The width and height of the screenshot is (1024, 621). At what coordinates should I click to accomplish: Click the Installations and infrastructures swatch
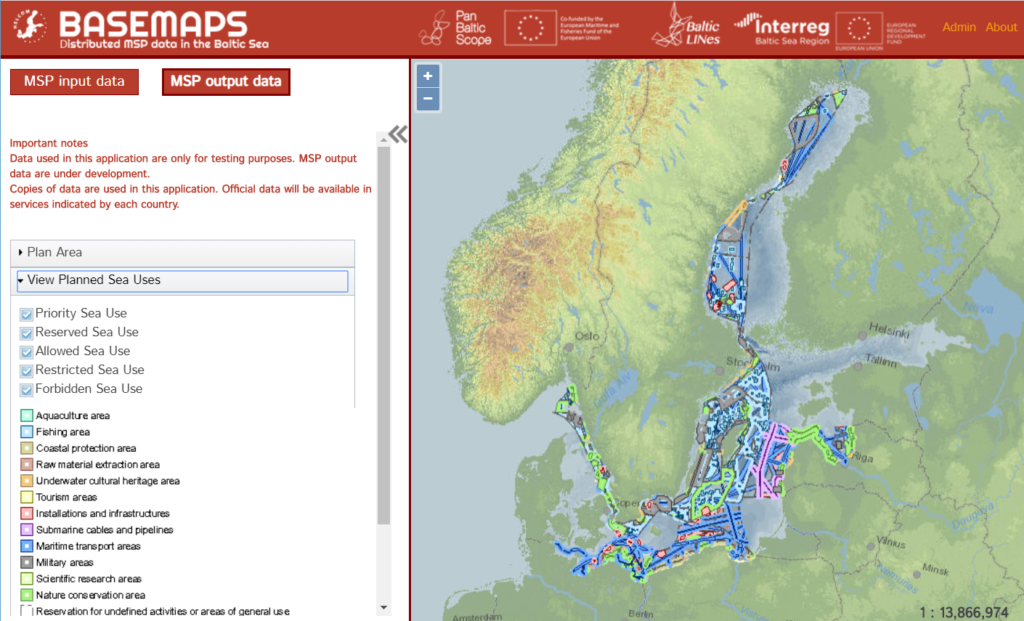[x=26, y=513]
